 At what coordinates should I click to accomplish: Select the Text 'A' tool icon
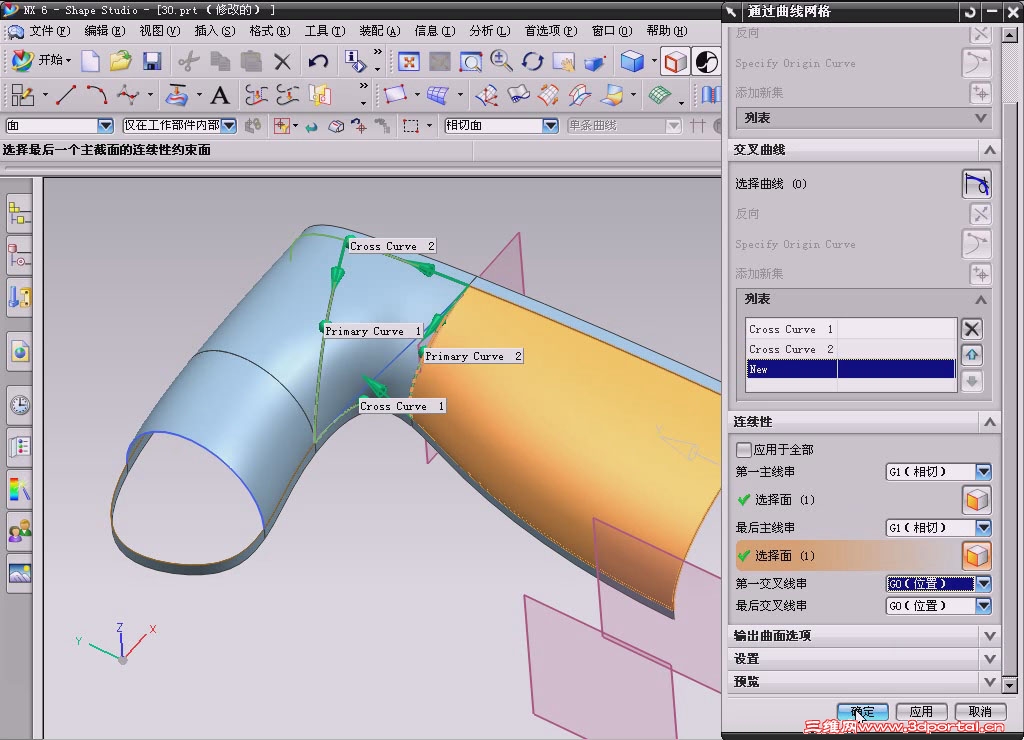[x=220, y=95]
